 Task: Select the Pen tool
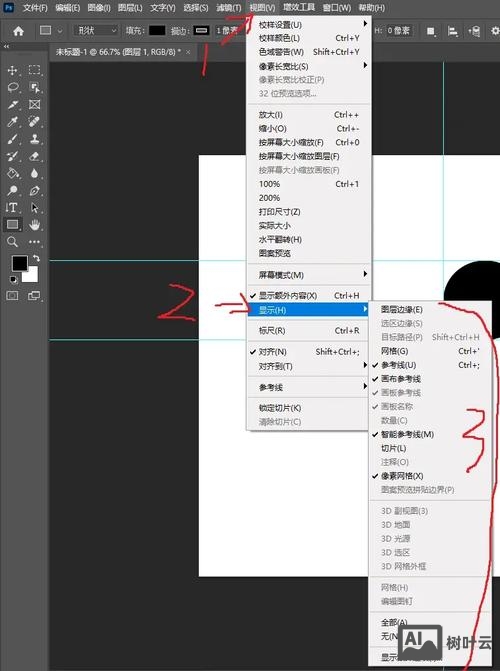point(34,190)
